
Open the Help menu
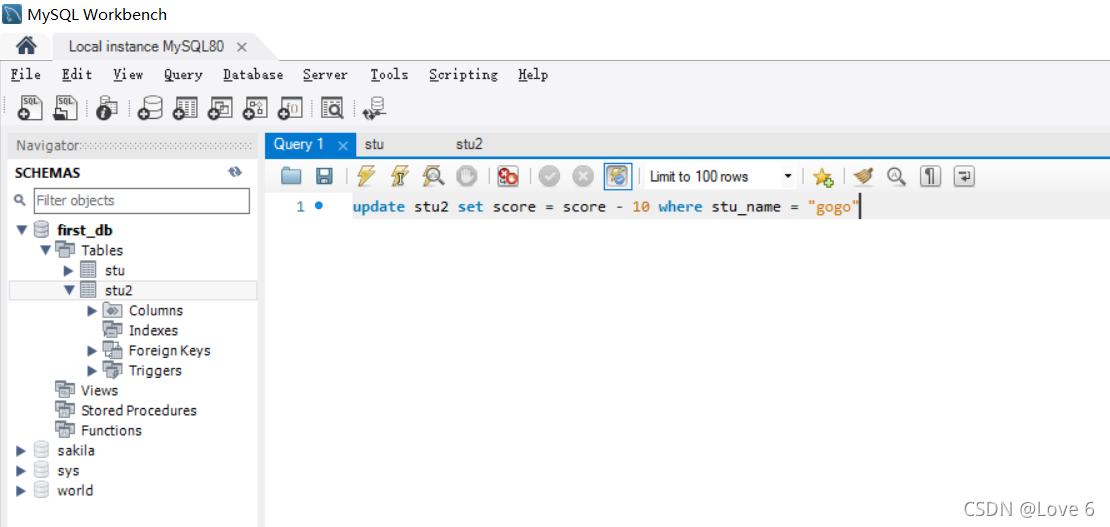pyautogui.click(x=533, y=74)
